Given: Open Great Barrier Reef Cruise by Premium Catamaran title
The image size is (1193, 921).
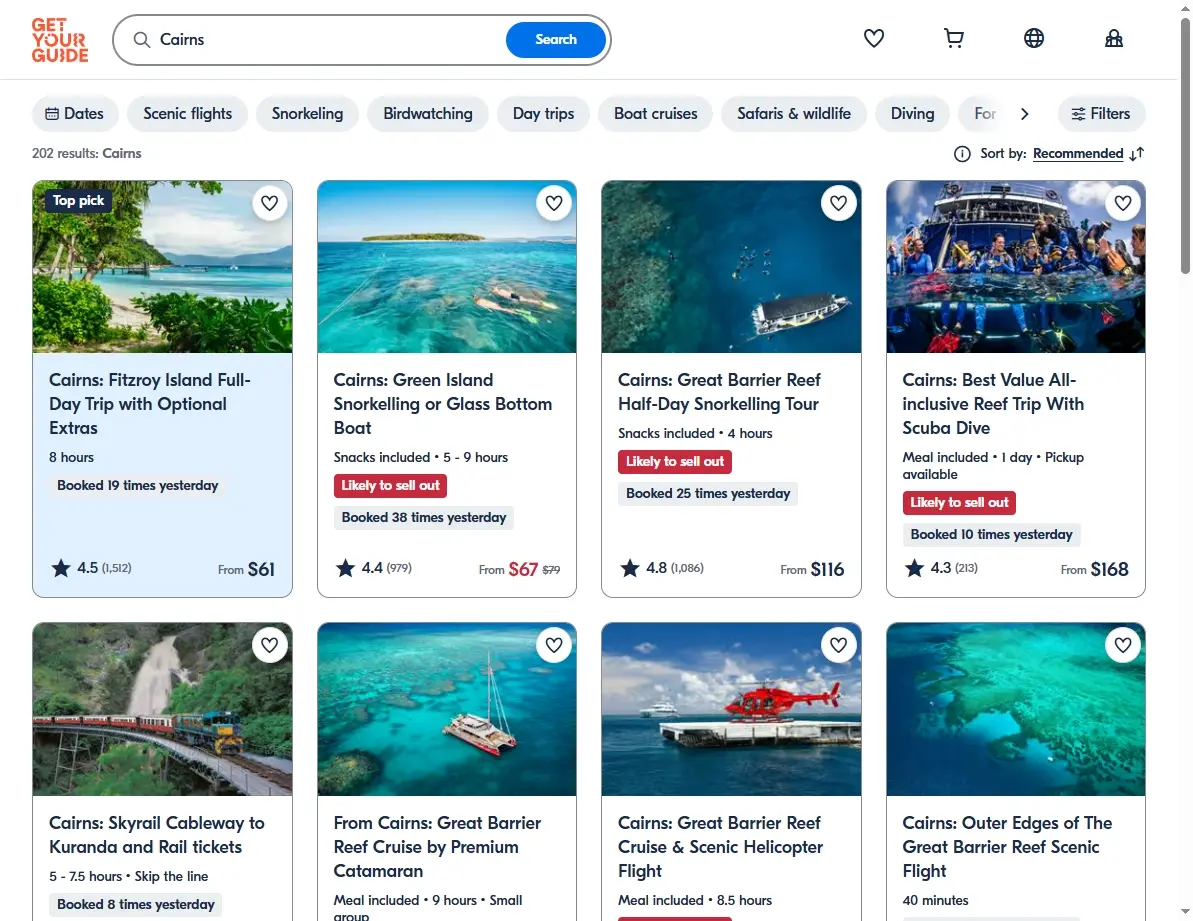Looking at the screenshot, I should pos(437,846).
